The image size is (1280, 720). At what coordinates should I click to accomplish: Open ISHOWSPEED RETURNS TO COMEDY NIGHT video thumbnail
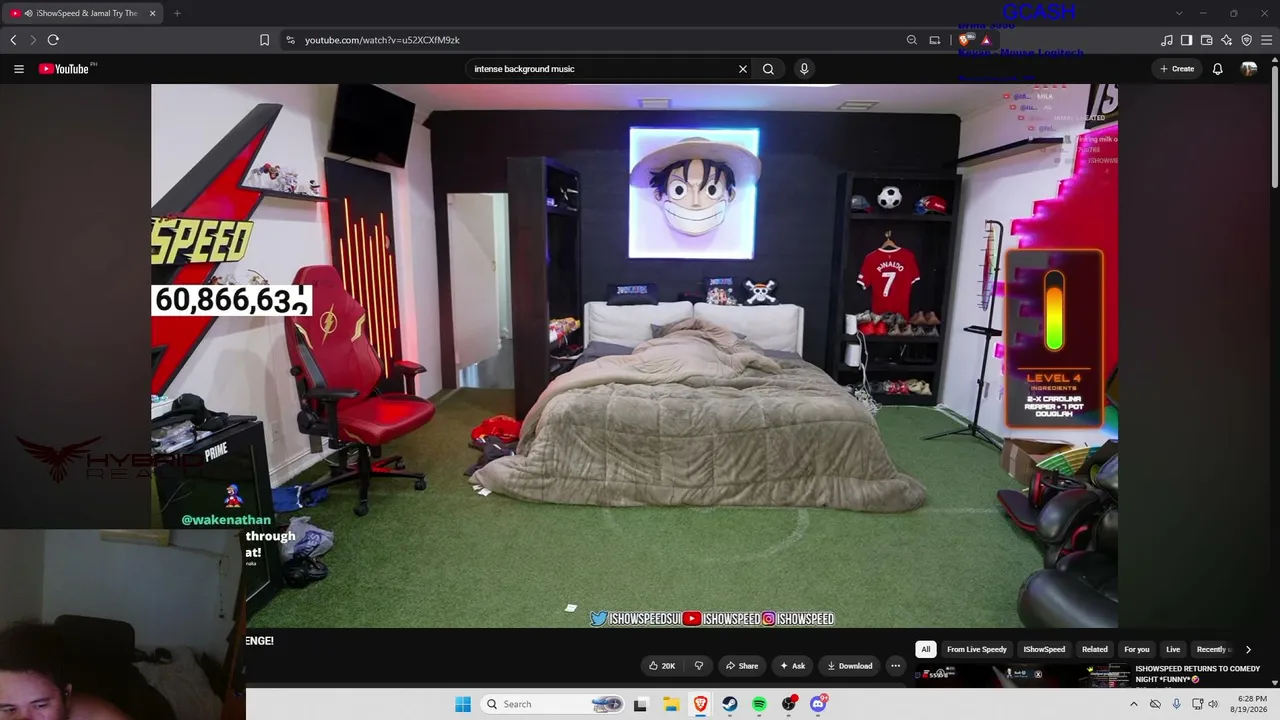pyautogui.click(x=1021, y=676)
